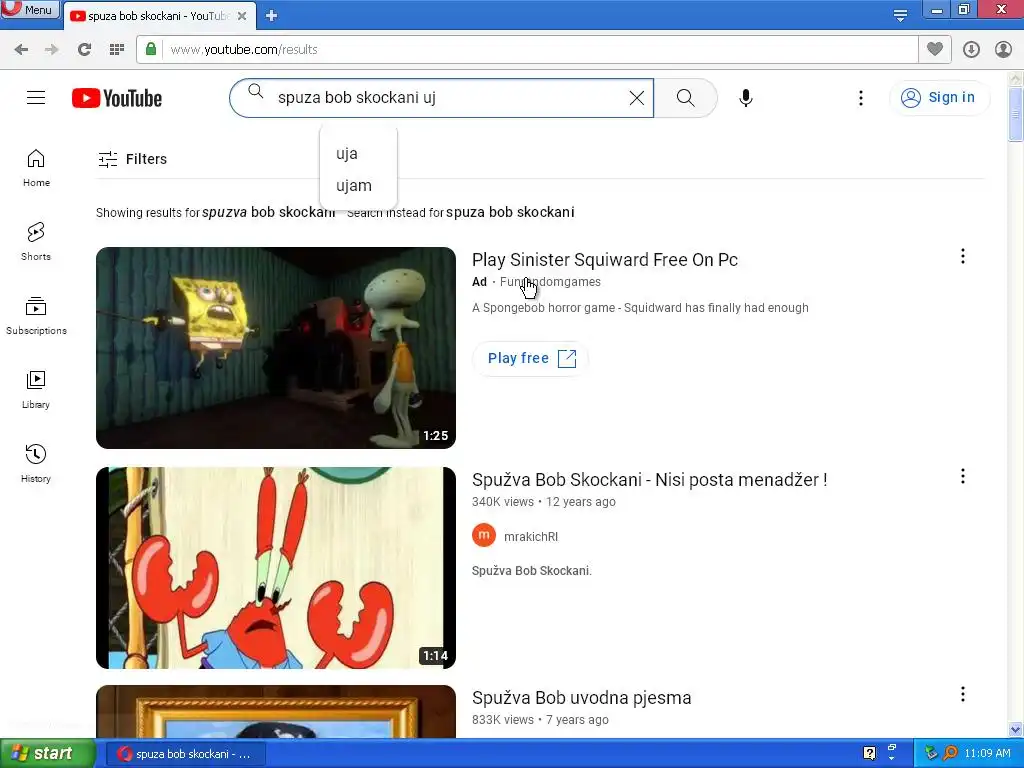Click the Play free button
Screen dimensions: 1024x768
coord(530,359)
